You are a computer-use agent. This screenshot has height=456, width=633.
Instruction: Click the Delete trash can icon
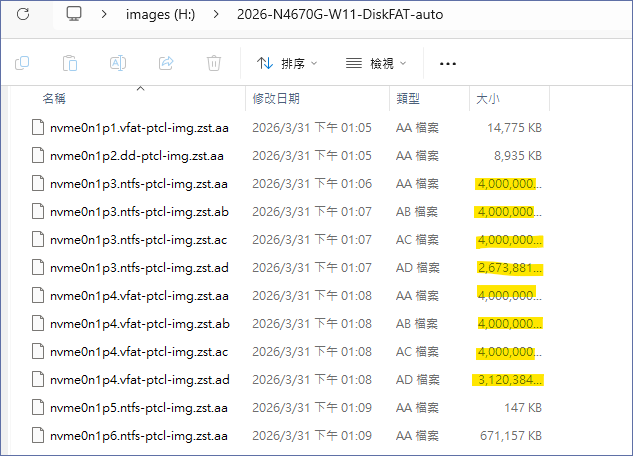tap(214, 63)
